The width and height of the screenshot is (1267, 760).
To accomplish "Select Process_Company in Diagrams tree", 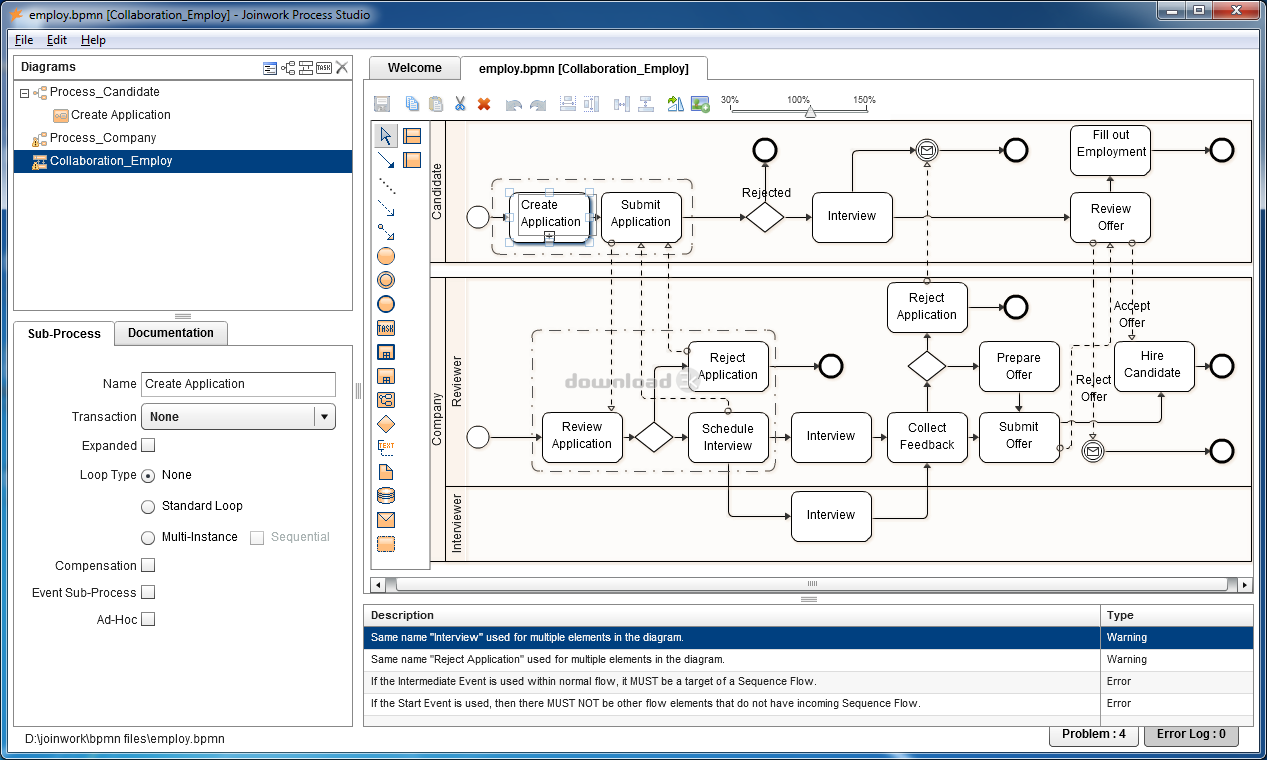I will pyautogui.click(x=103, y=138).
